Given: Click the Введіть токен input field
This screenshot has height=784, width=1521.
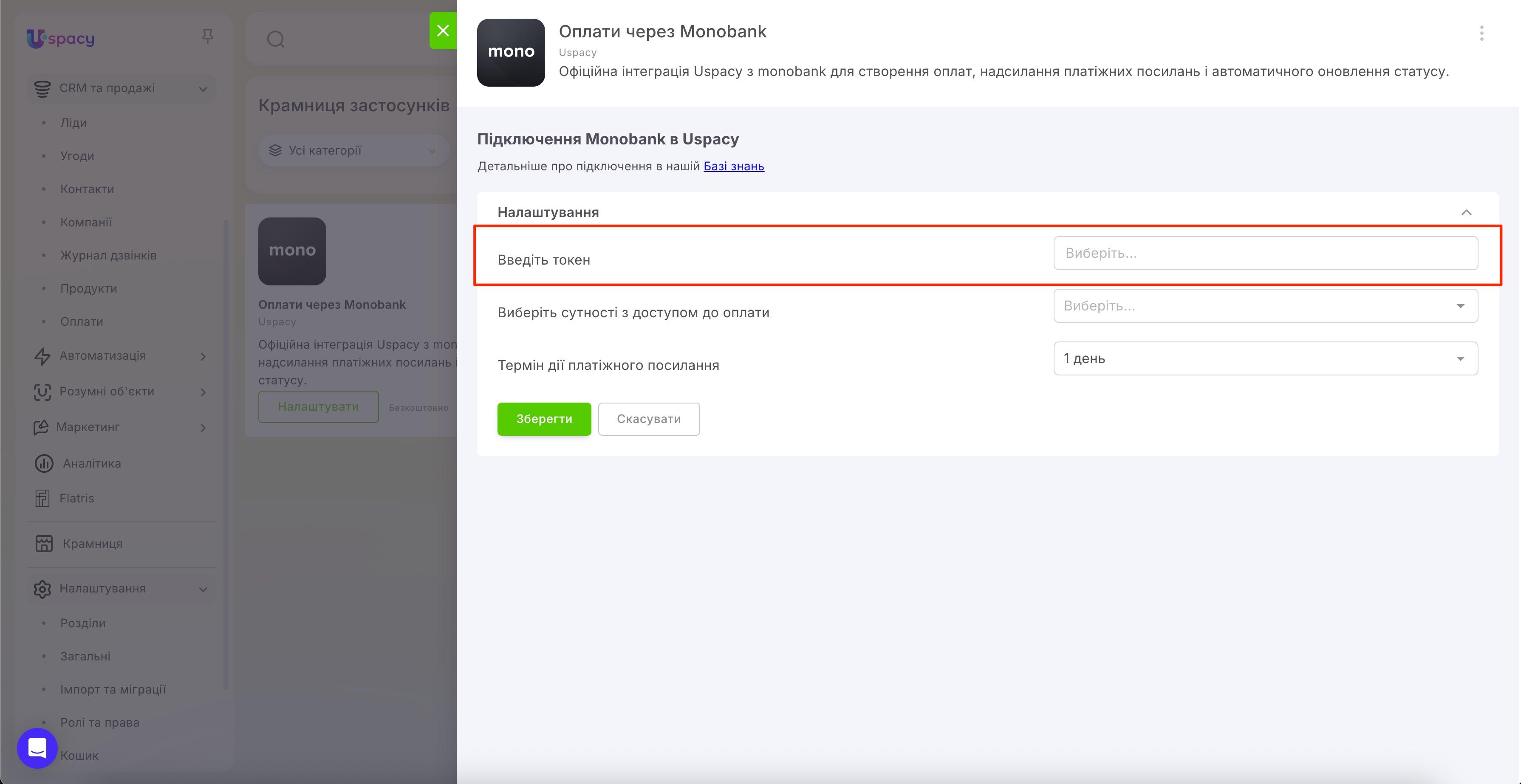Looking at the screenshot, I should [1265, 253].
